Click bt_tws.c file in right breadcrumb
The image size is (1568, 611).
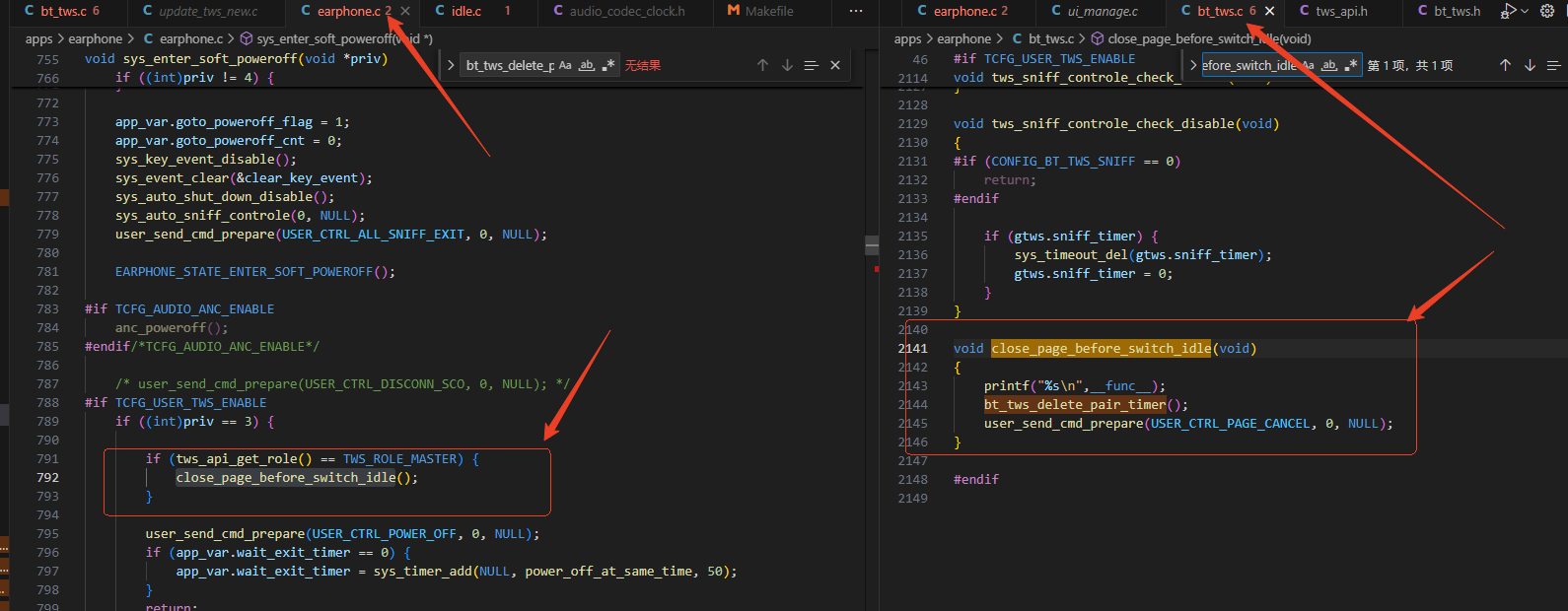click(x=1050, y=38)
